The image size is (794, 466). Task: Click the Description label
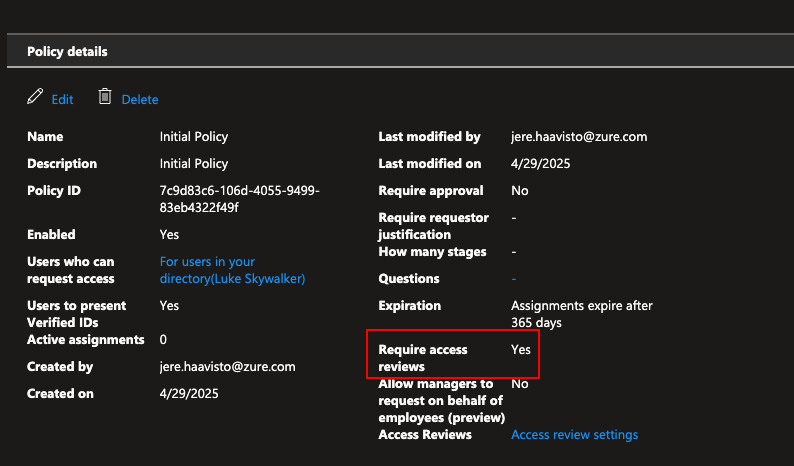coord(62,164)
